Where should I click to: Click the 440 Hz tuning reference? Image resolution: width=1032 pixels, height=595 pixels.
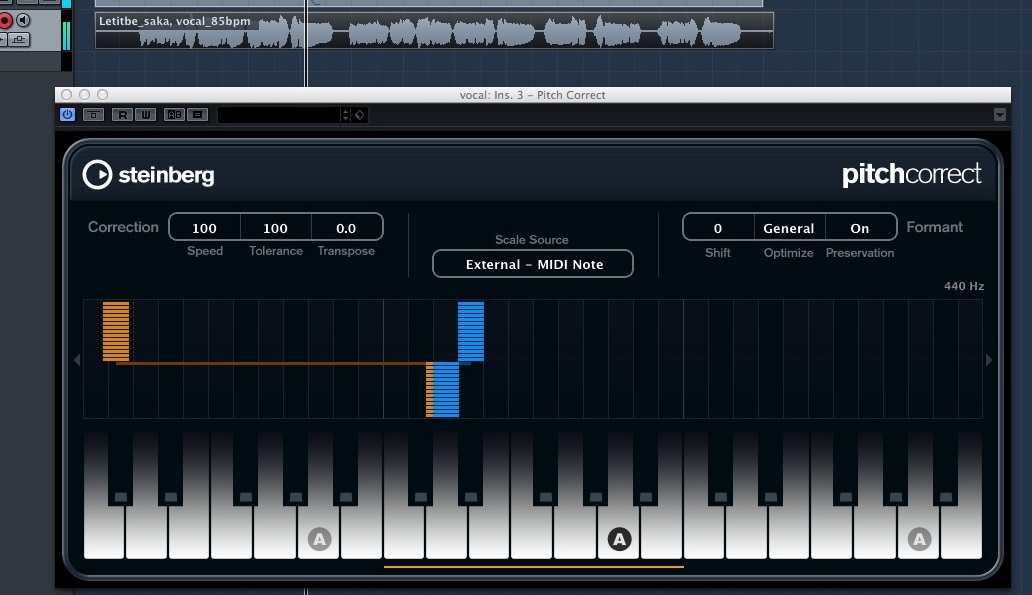pos(964,286)
